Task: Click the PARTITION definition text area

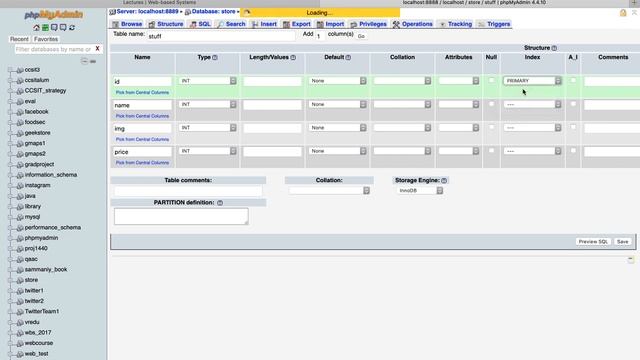Action: point(181,216)
